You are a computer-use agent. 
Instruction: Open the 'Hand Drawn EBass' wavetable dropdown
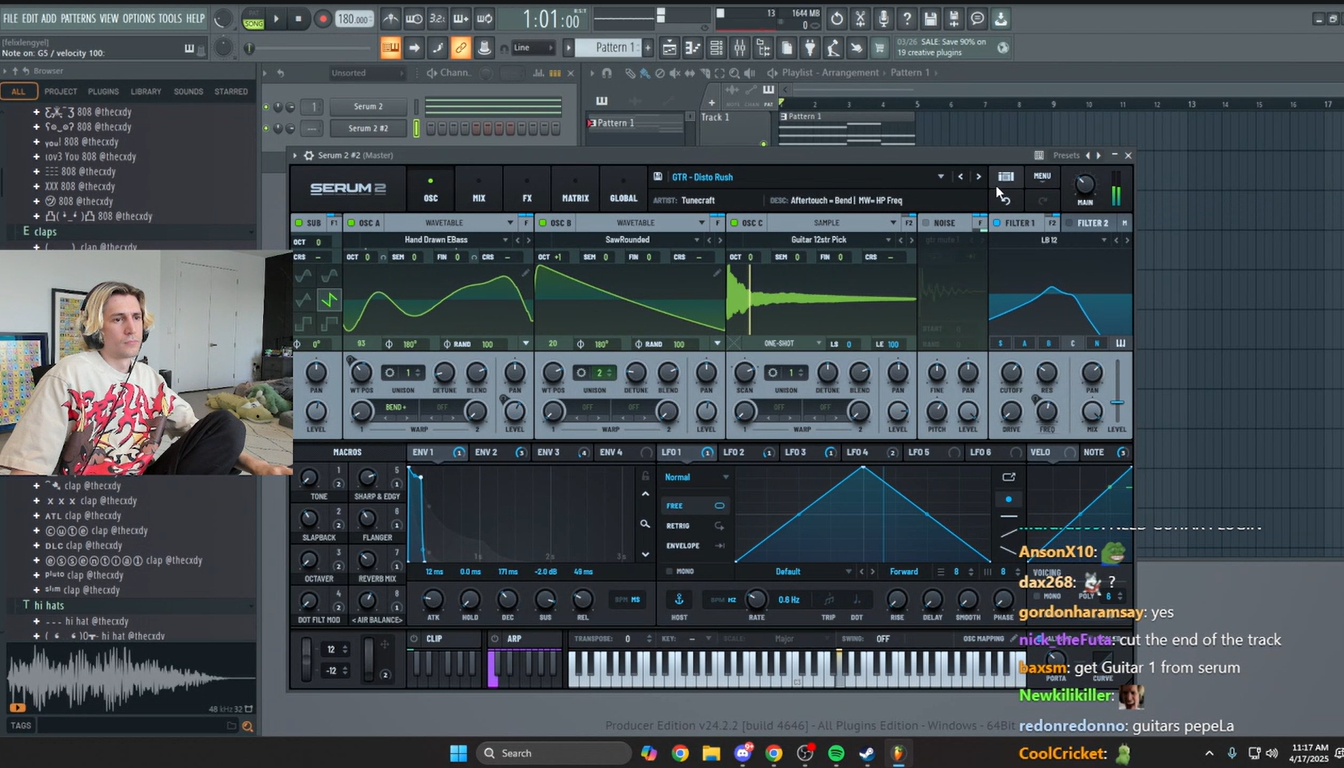pos(437,240)
